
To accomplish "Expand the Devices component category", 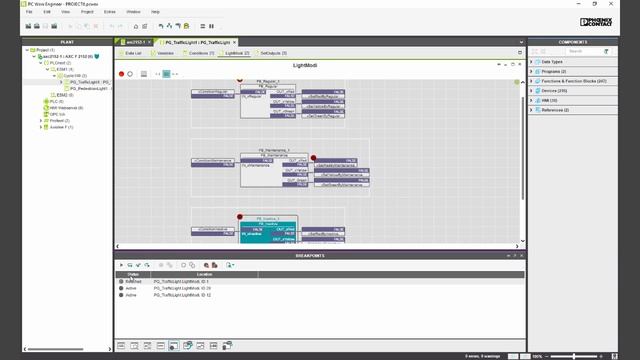I will click(531, 91).
